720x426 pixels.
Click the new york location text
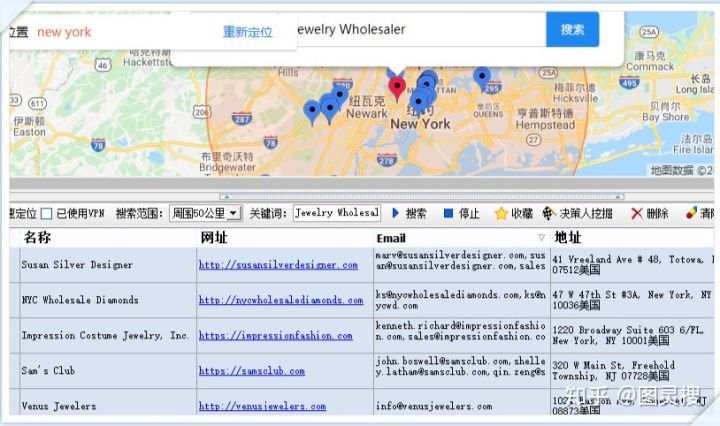64,32
